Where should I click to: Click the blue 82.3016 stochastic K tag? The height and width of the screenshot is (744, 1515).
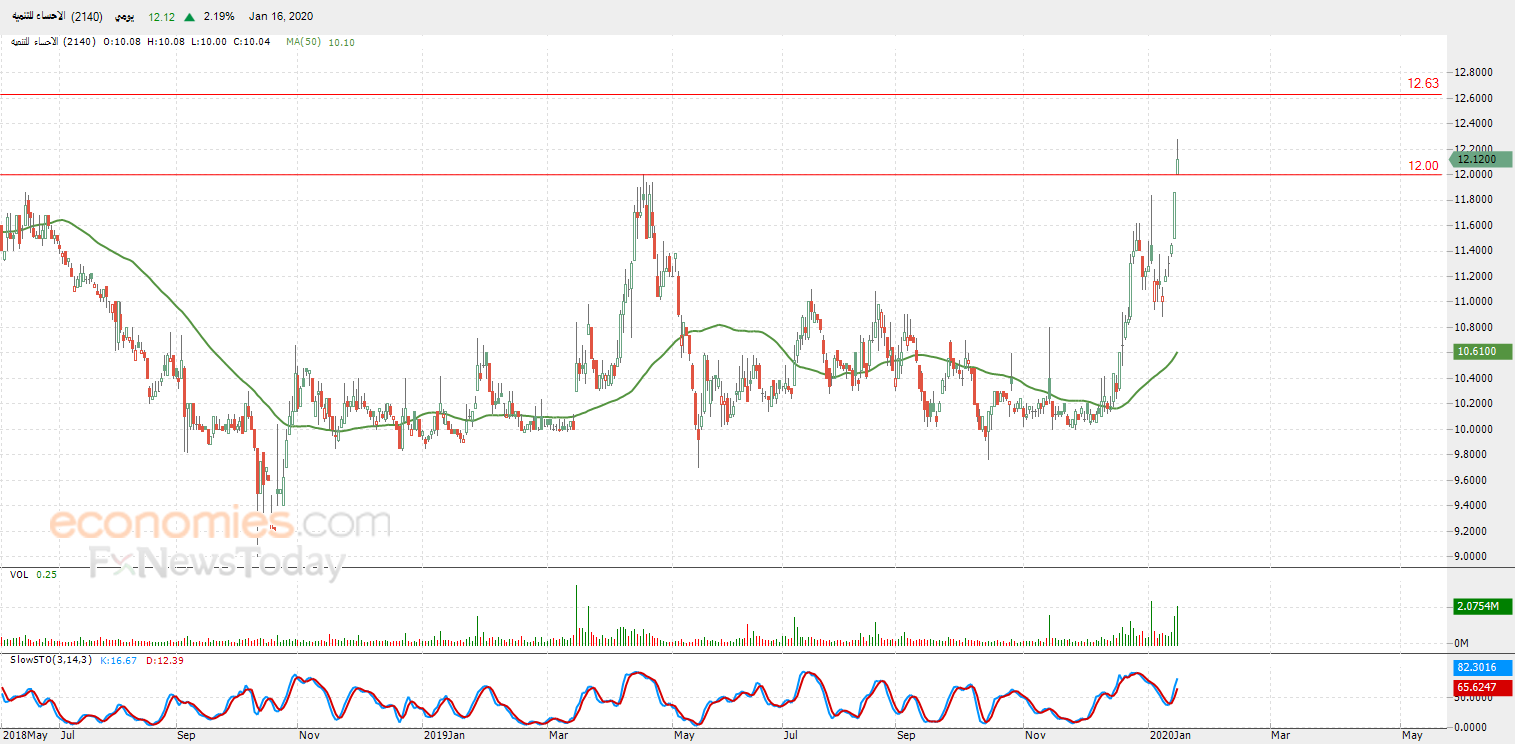(1482, 667)
